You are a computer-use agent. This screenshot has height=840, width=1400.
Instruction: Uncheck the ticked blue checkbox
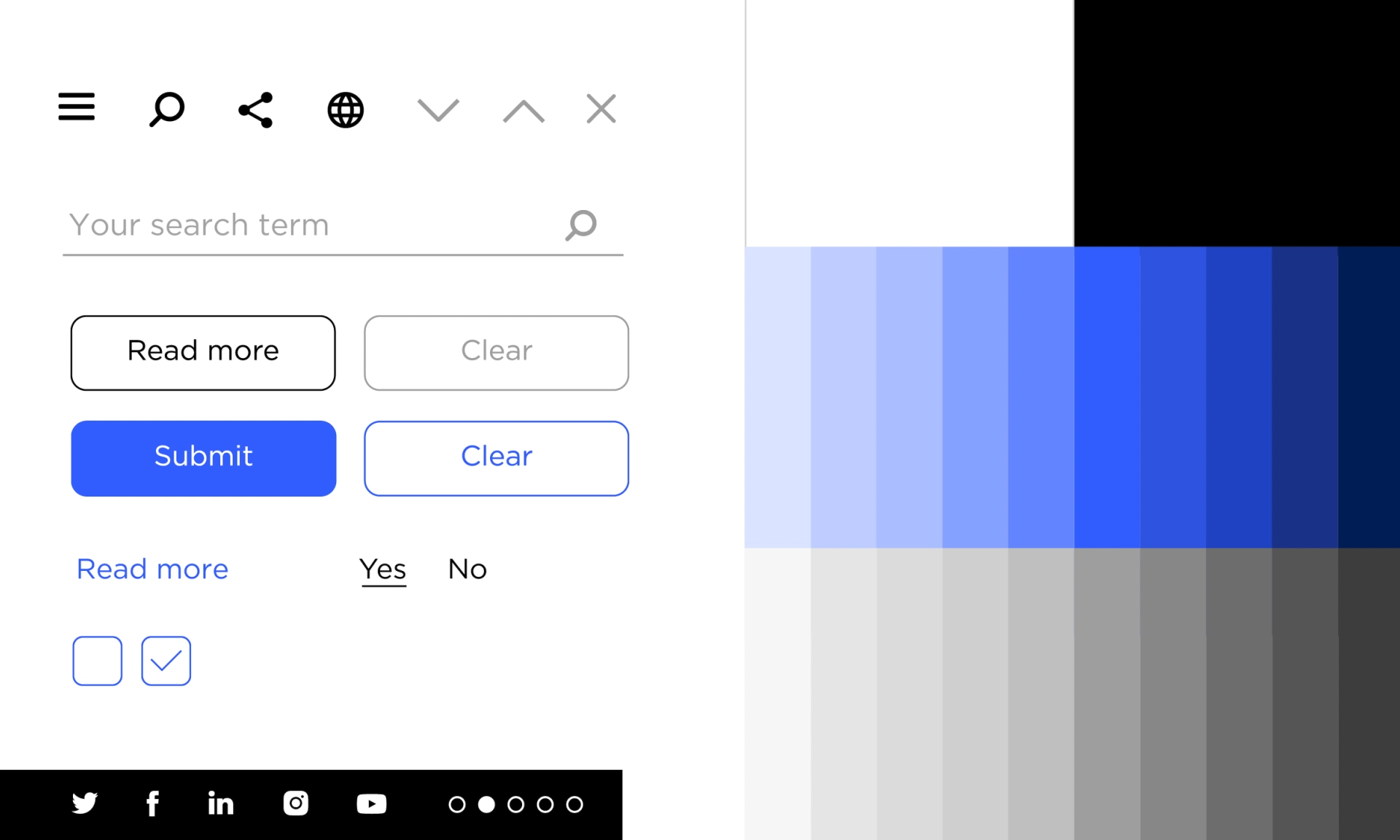point(166,661)
